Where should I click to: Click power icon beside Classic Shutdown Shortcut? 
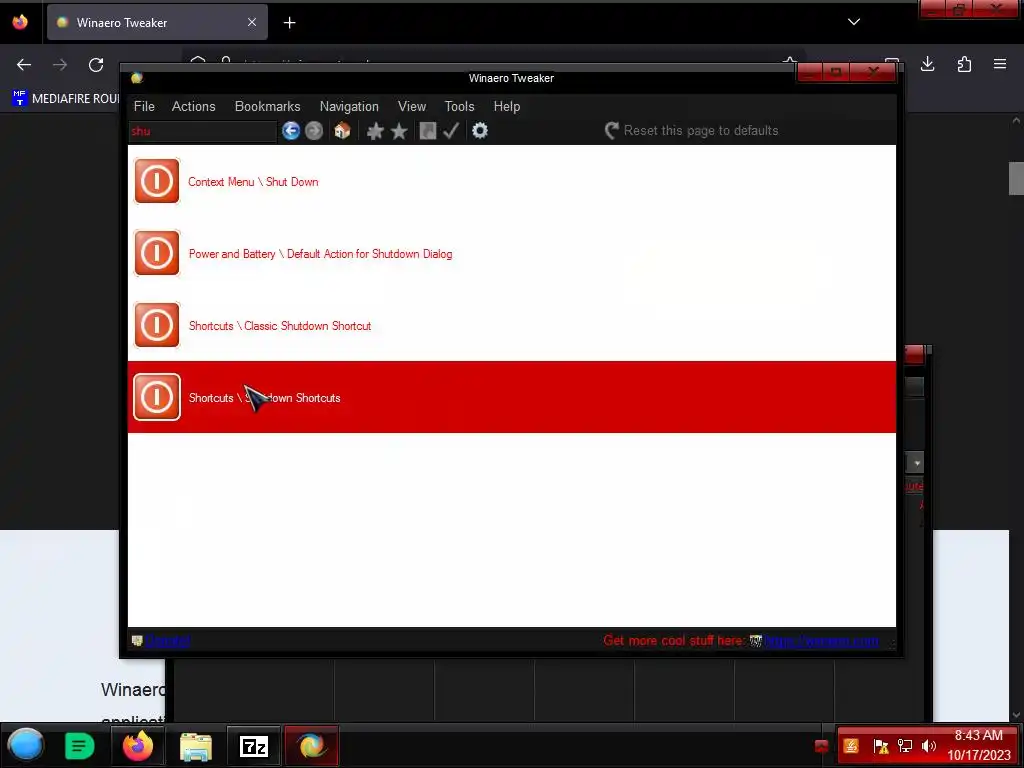(x=157, y=325)
